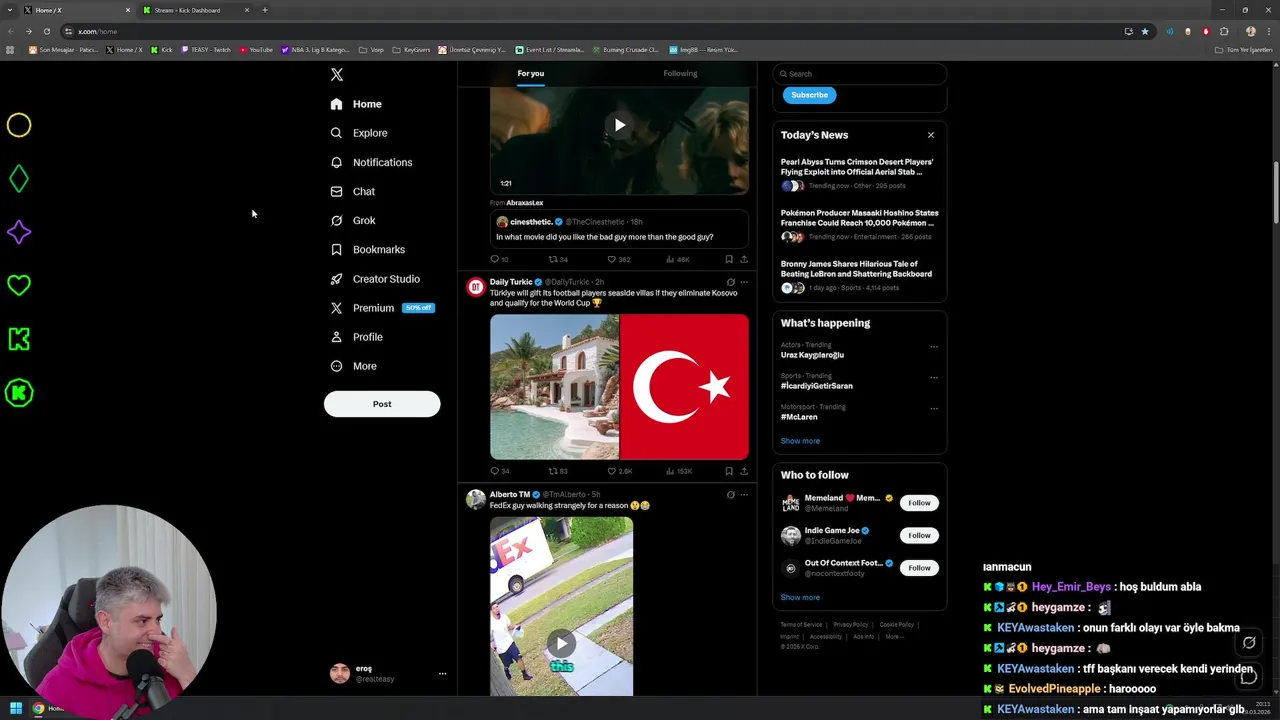This screenshot has width=1280, height=720.
Task: Open Bookmarks in the sidebar
Action: click(368, 249)
